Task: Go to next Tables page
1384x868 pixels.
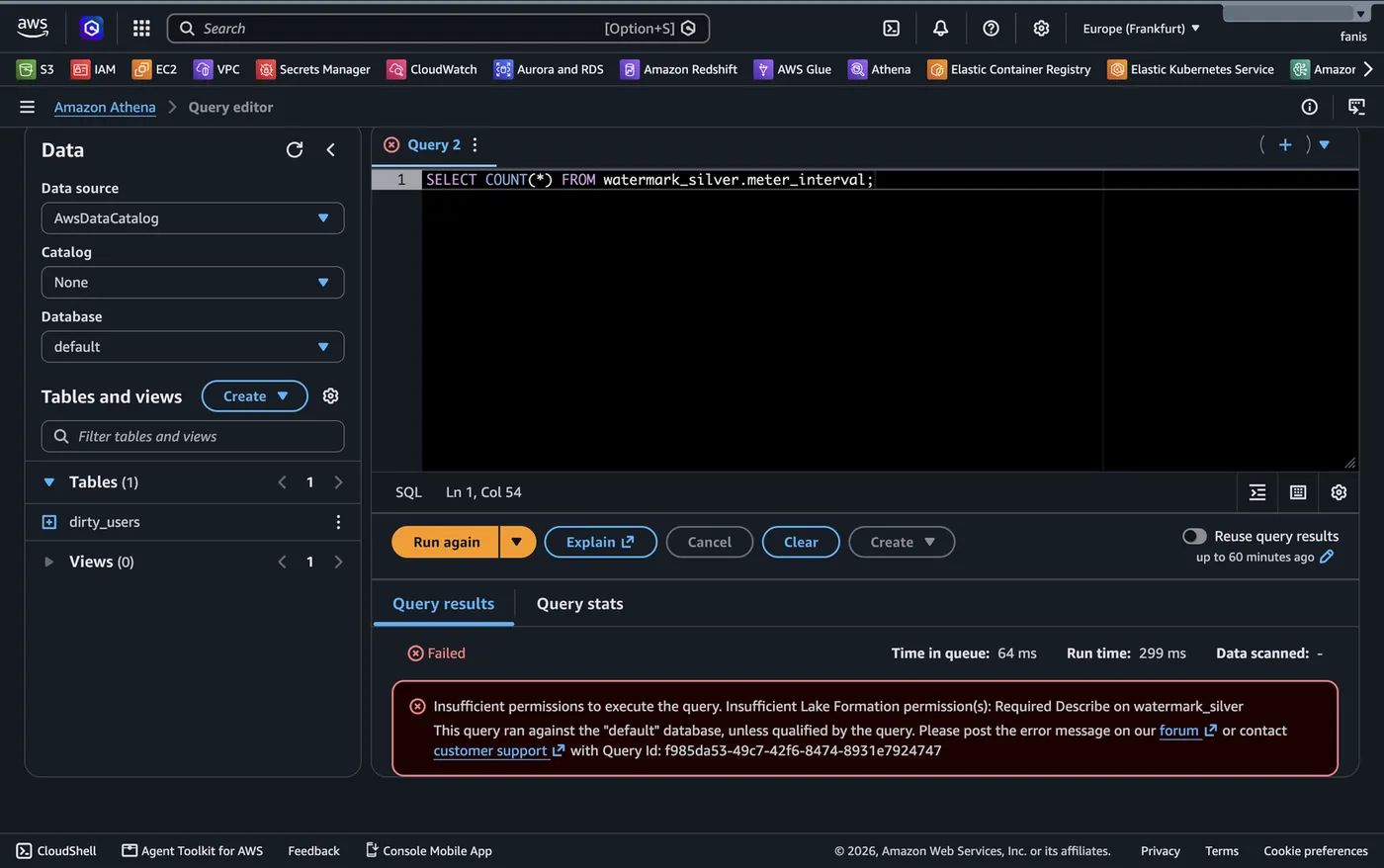Action: pyautogui.click(x=338, y=482)
